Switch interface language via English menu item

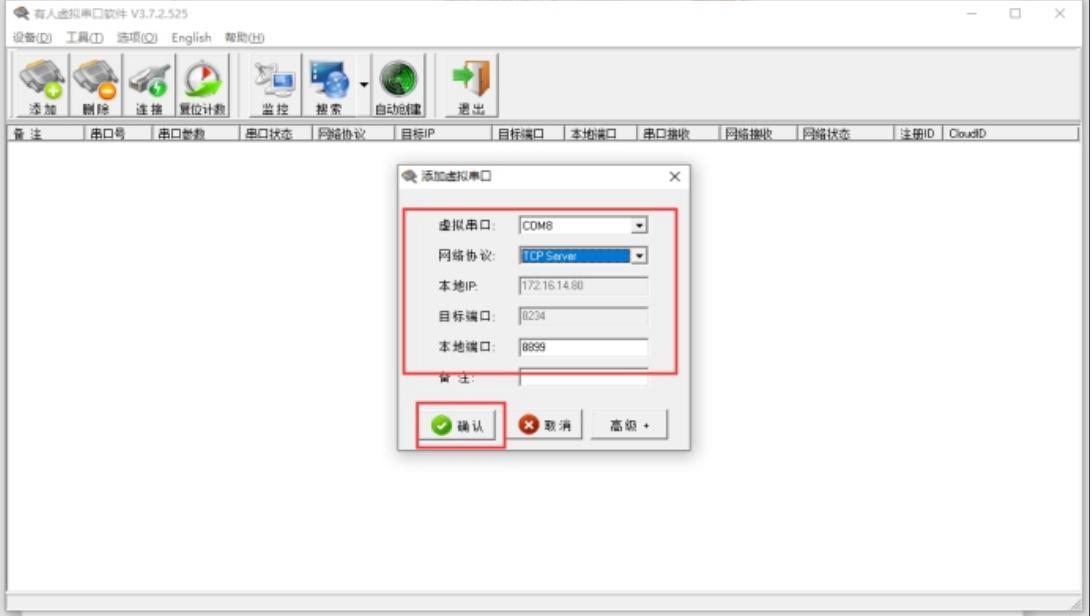tap(191, 37)
